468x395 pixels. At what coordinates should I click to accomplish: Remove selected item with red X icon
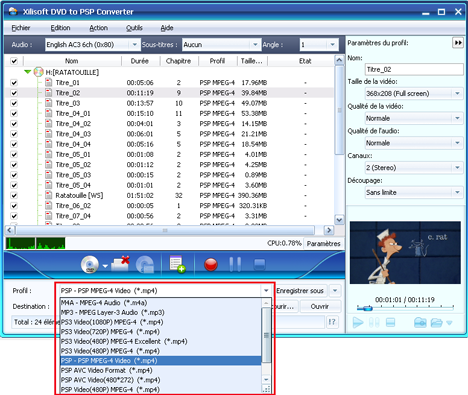click(x=120, y=264)
